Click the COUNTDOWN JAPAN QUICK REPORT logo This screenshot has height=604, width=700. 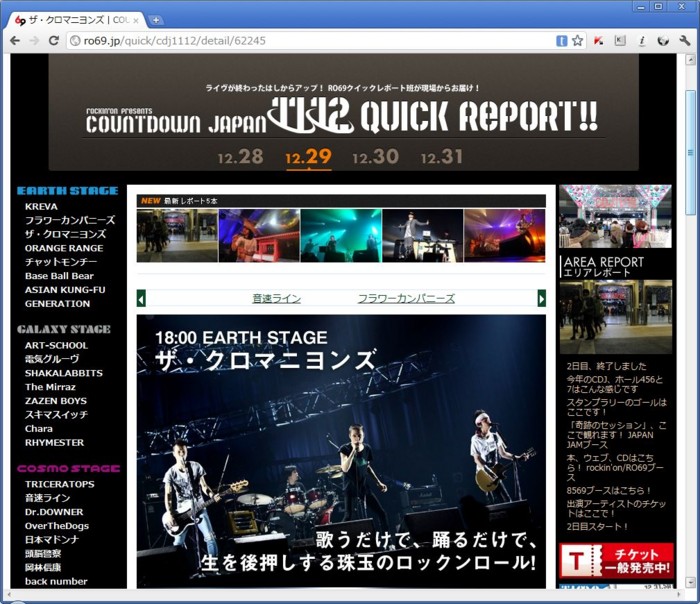point(342,115)
